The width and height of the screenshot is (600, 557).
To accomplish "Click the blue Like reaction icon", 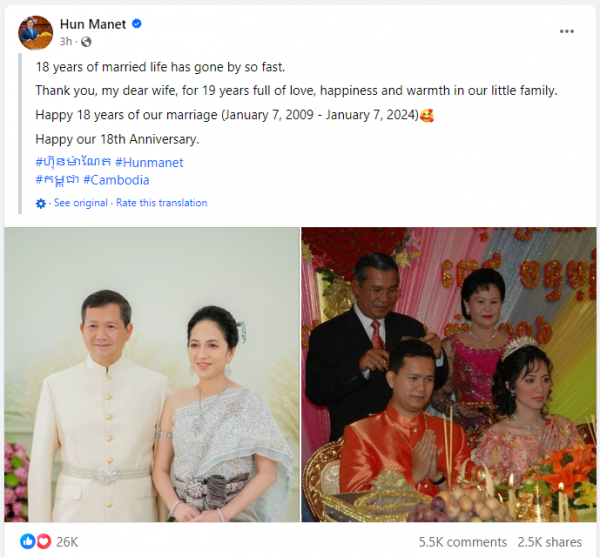I will pos(28,541).
